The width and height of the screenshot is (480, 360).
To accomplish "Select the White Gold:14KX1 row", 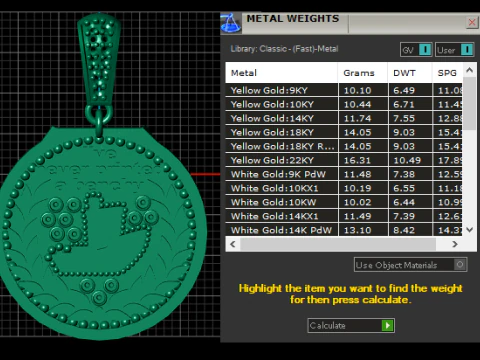I will 344,216.
